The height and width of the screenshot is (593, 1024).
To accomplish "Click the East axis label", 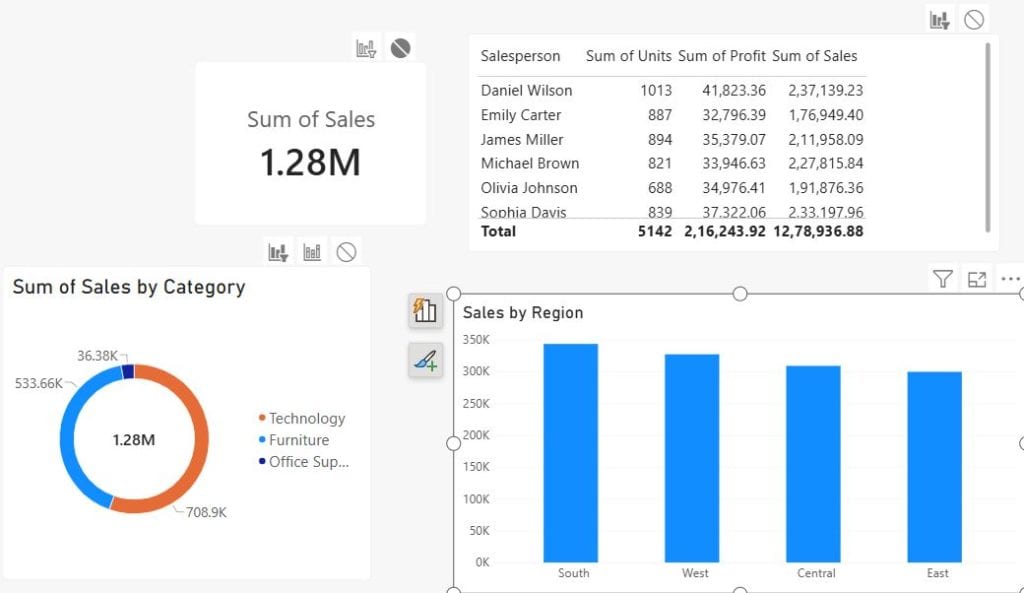I will tap(937, 573).
